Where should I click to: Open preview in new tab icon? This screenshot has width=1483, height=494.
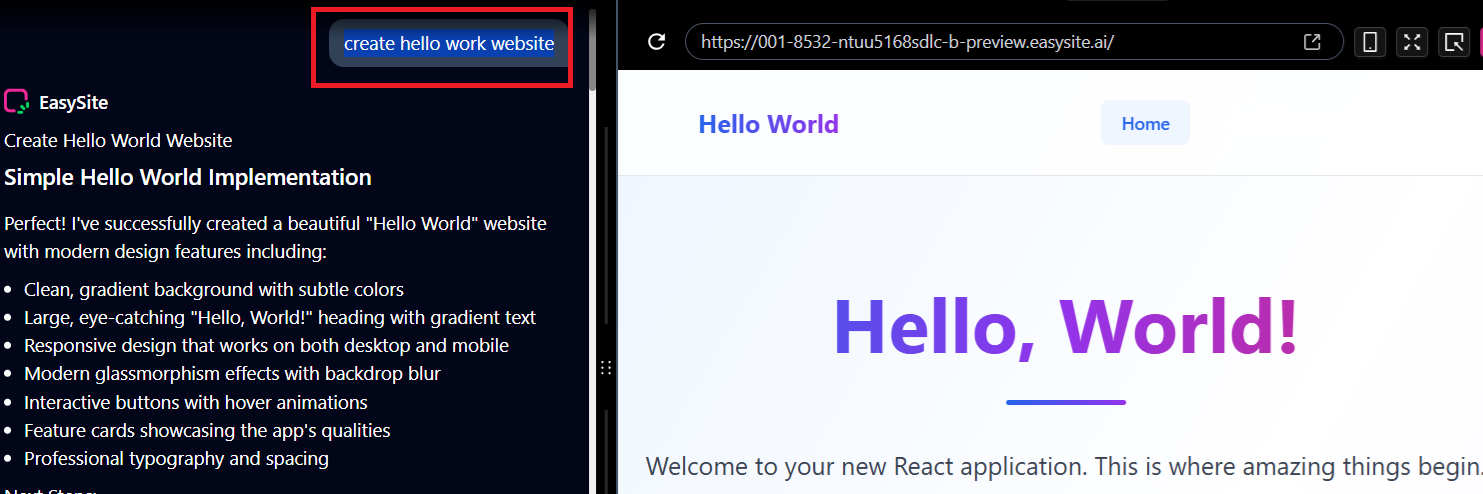click(x=1312, y=42)
